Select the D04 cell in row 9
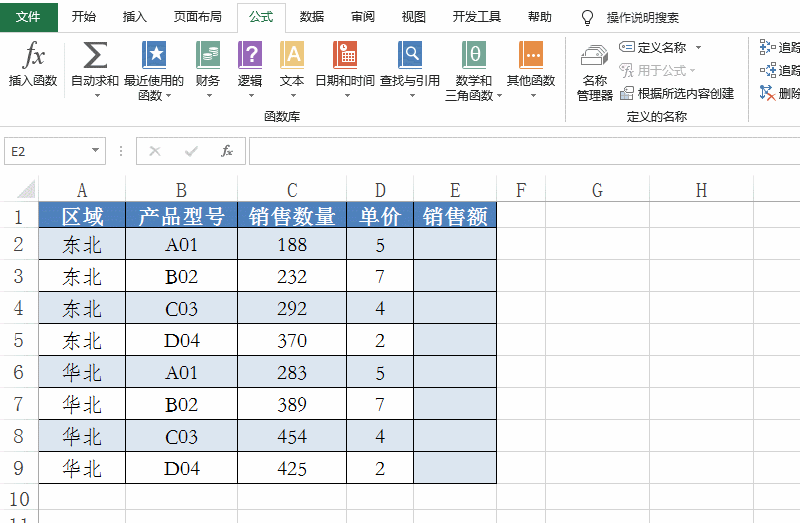This screenshot has height=523, width=800. click(x=182, y=468)
